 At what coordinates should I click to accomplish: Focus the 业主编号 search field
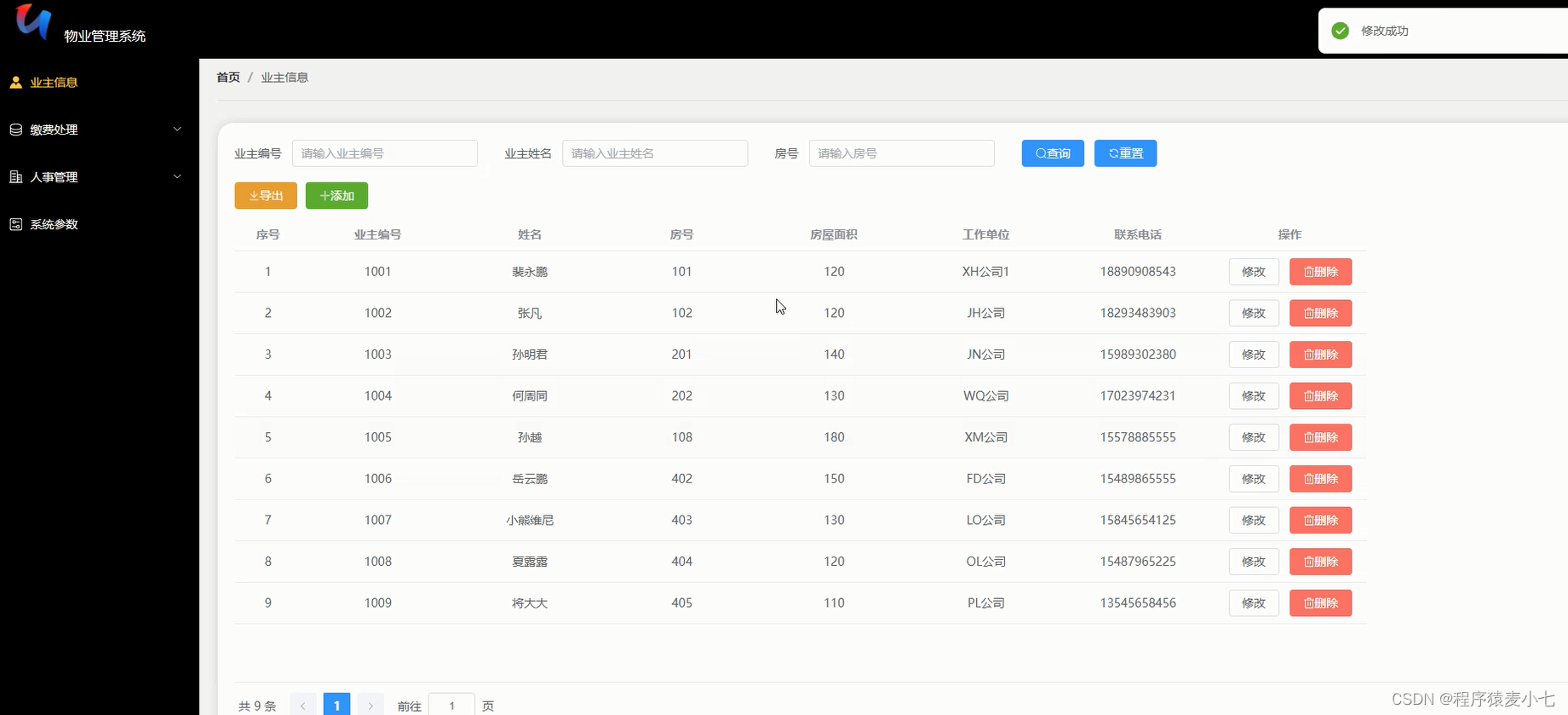(385, 153)
